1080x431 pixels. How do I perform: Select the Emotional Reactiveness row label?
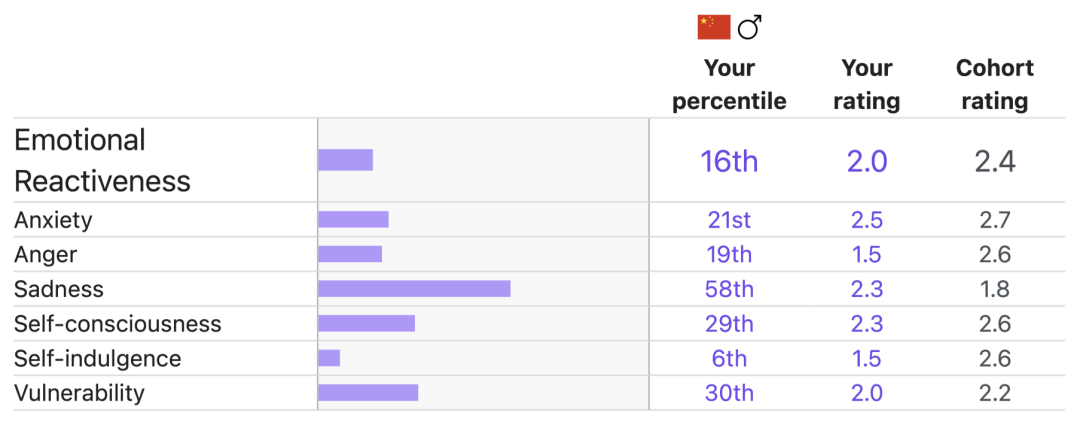click(103, 160)
